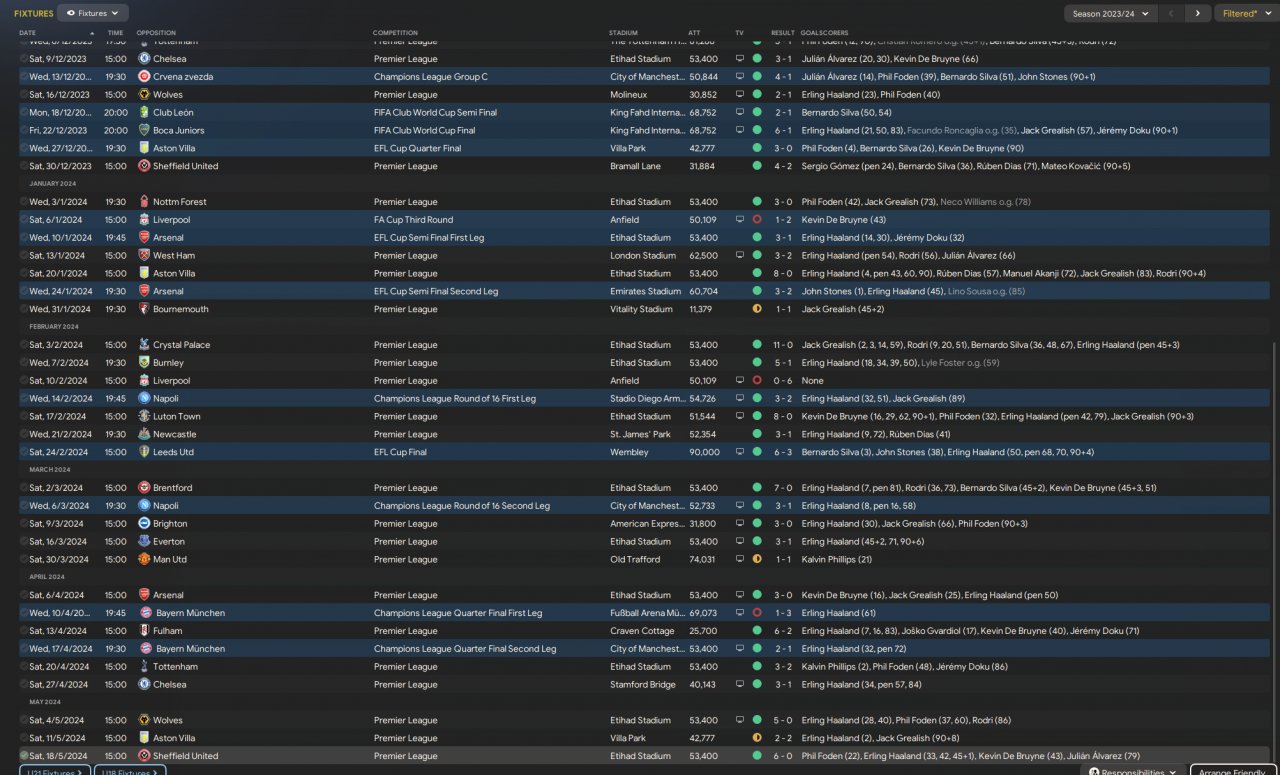Image resolution: width=1280 pixels, height=775 pixels.
Task: Tick the selection check for the West Ham fixture
Action: click(x=24, y=256)
